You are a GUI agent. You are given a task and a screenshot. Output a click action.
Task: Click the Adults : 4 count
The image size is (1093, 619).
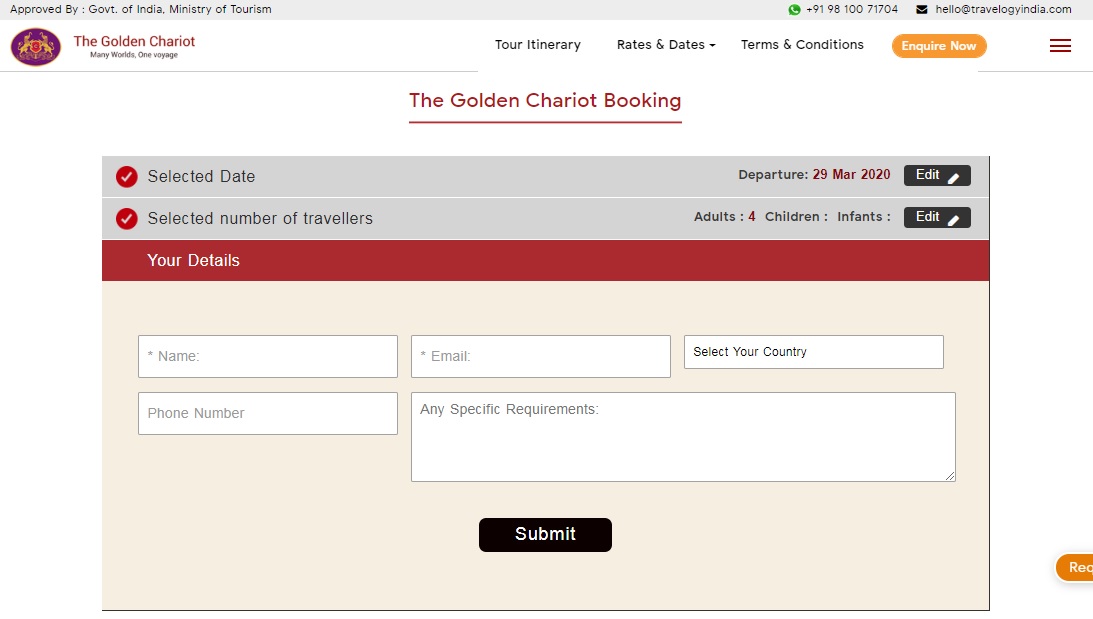[x=724, y=217]
